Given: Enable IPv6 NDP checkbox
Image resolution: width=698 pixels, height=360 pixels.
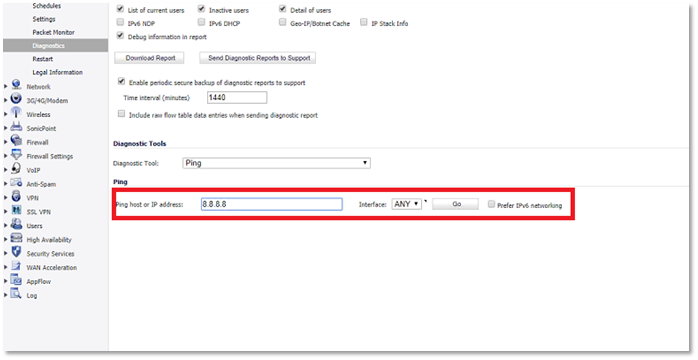Looking at the screenshot, I should click(x=120, y=22).
